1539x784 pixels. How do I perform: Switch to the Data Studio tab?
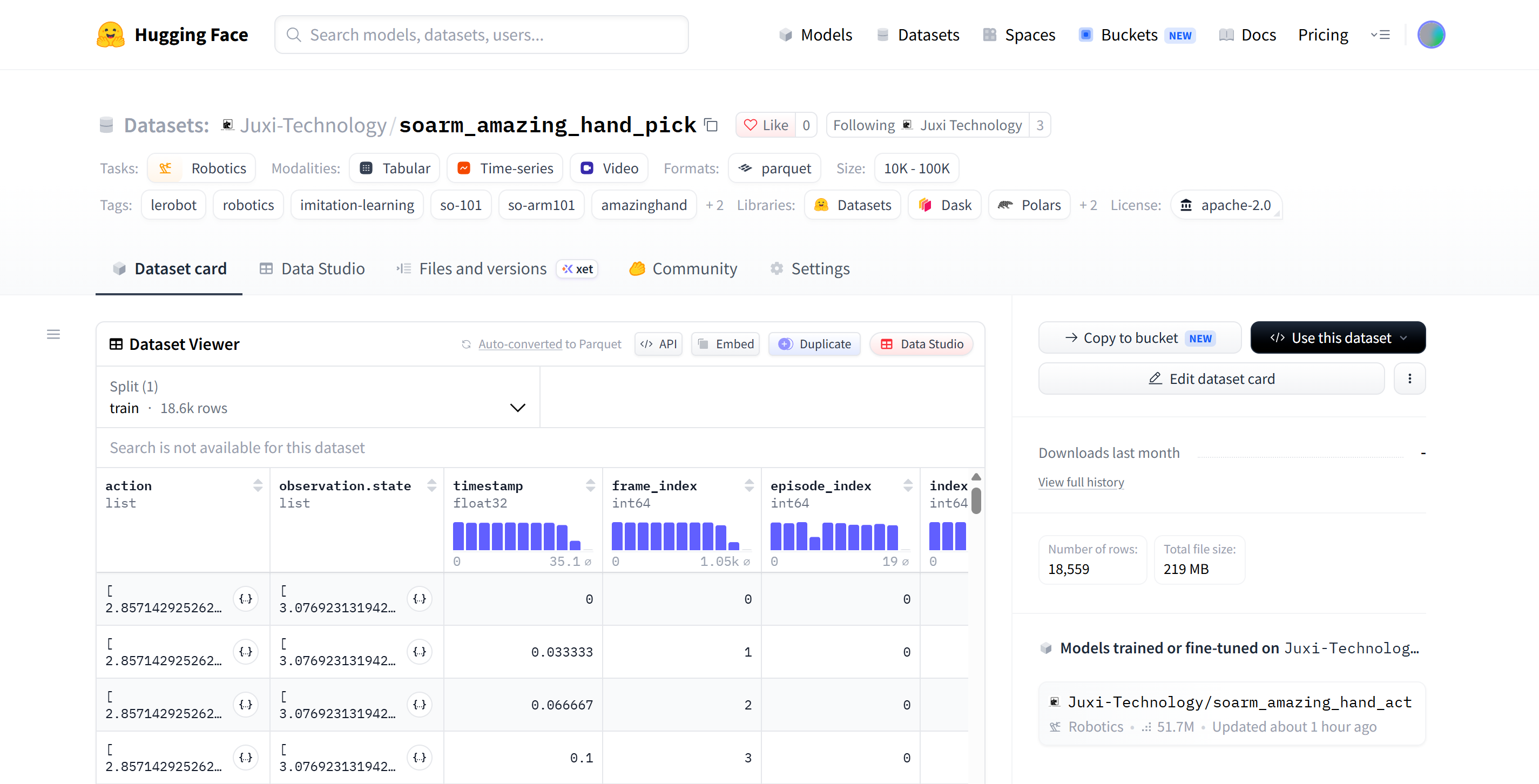(313, 269)
